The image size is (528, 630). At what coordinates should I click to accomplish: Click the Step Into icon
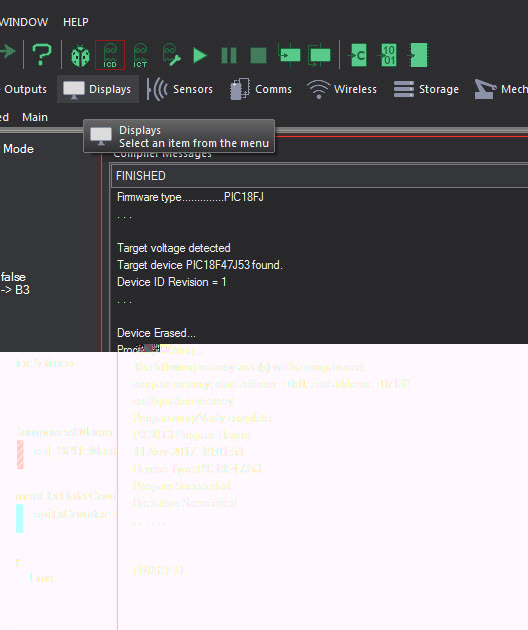point(289,55)
